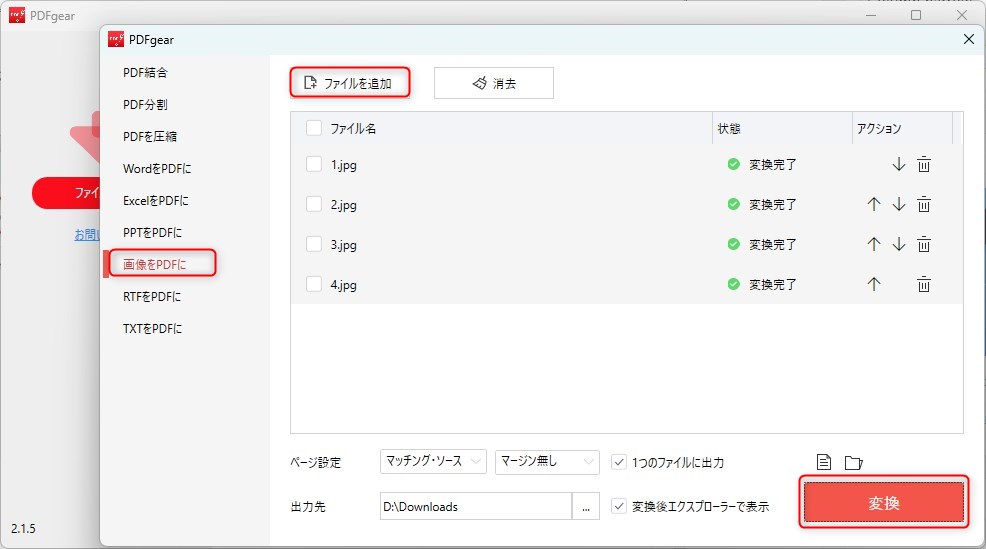The height and width of the screenshot is (549, 986).
Task: Click PDFgear logo in dialog title bar
Action: (x=116, y=40)
